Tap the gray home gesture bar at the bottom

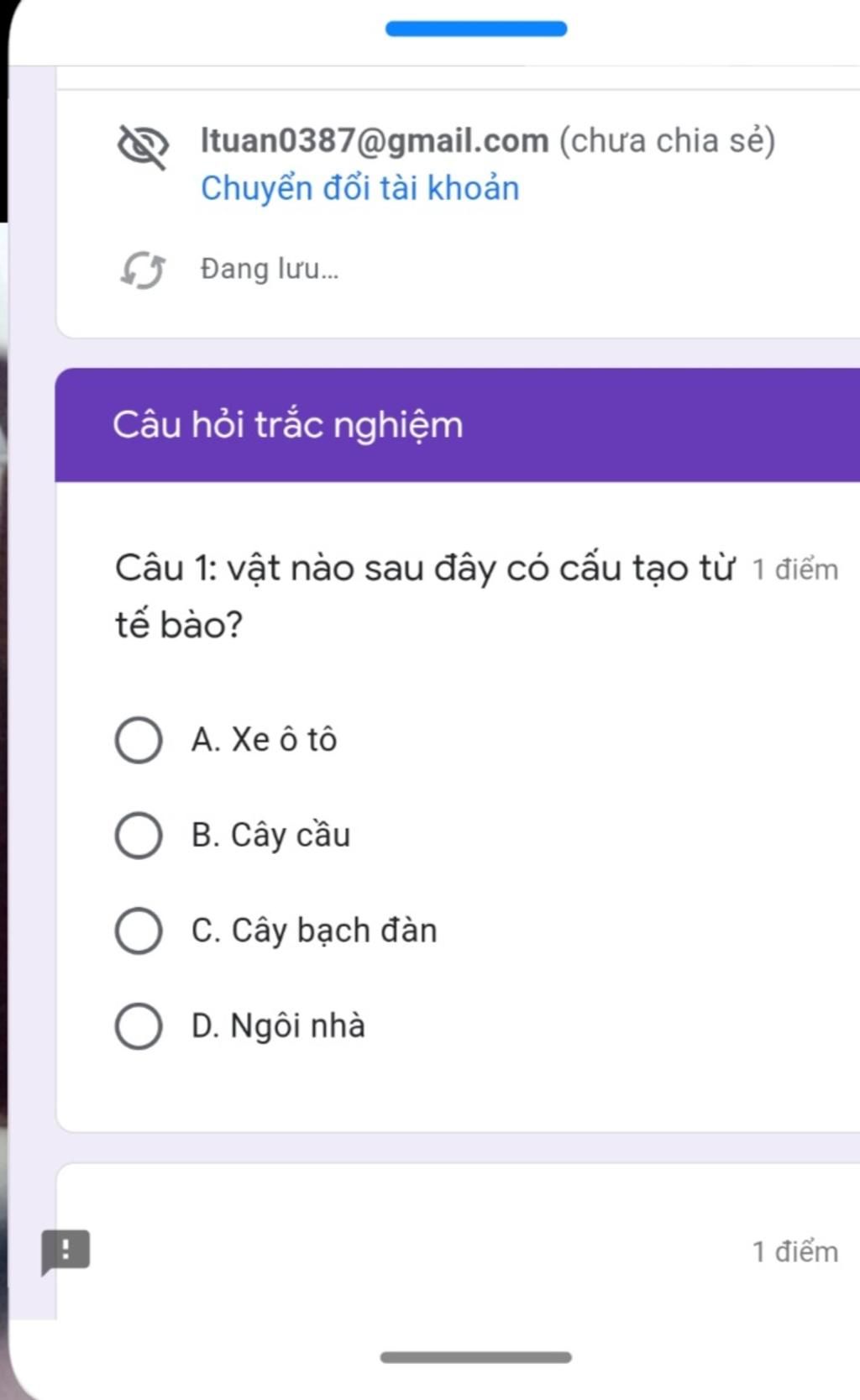click(x=476, y=1357)
